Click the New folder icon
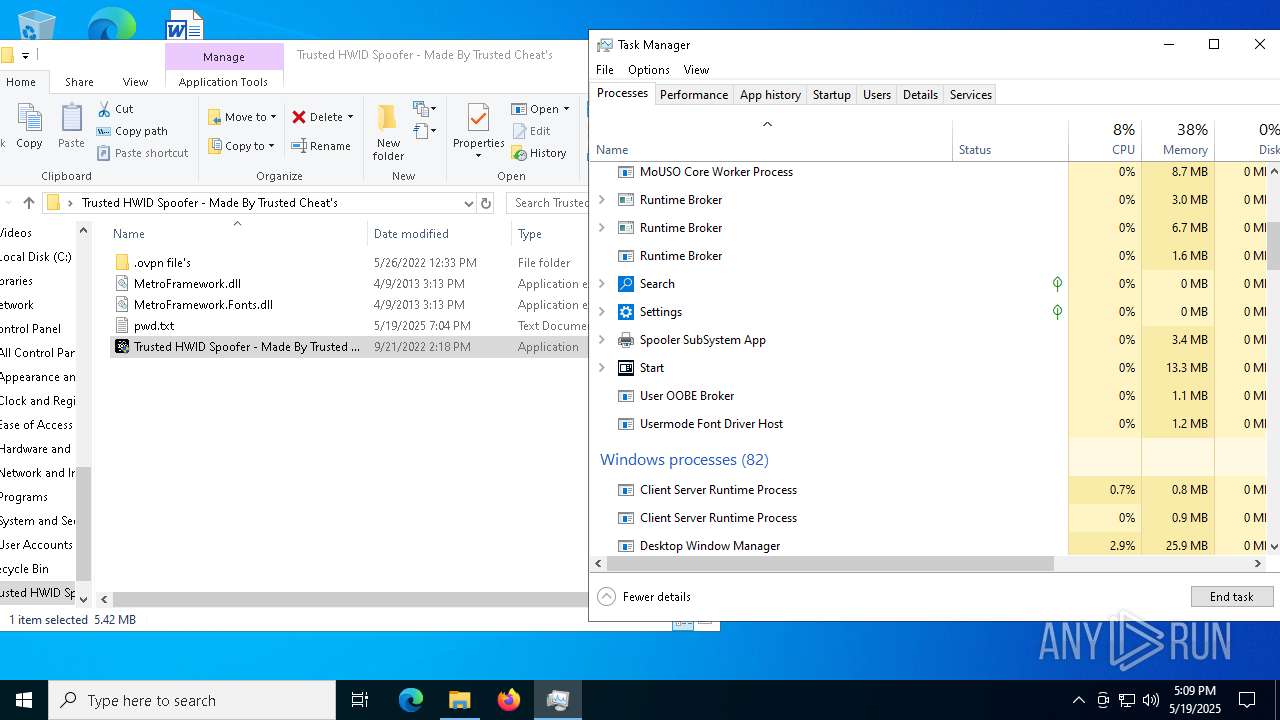1280x720 pixels. (388, 118)
